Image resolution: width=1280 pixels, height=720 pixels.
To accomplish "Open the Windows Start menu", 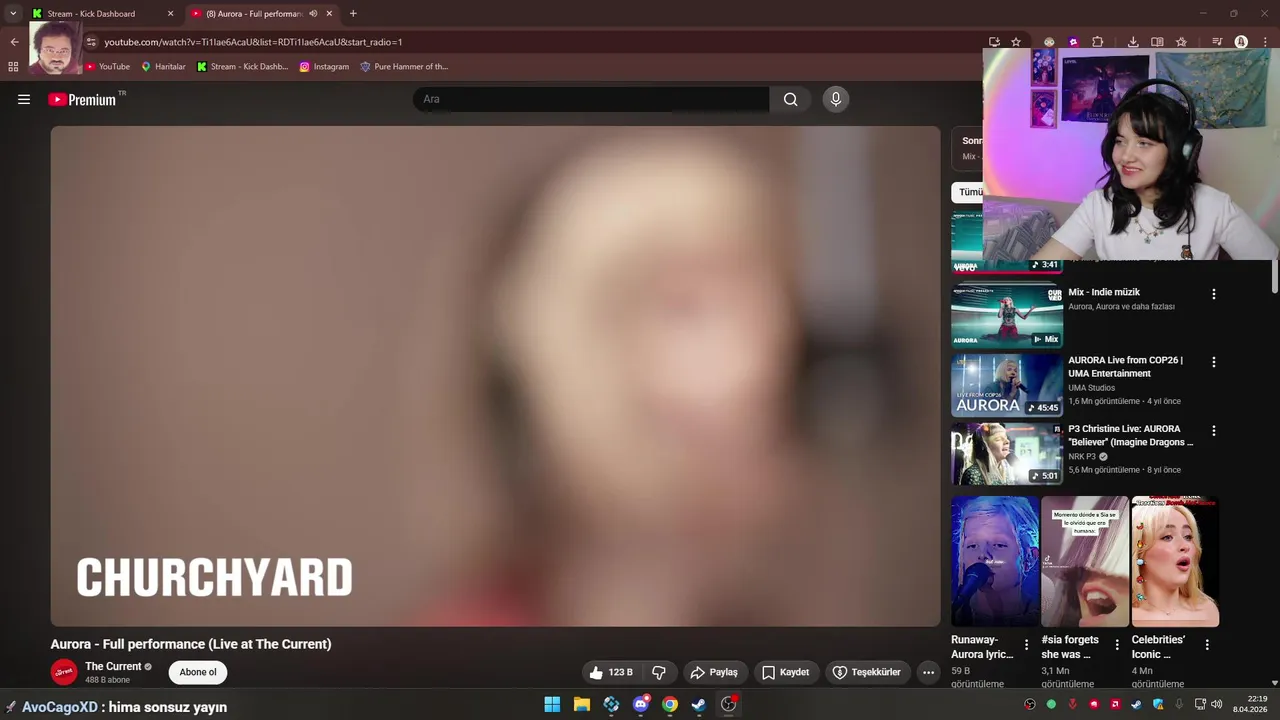I will click(552, 704).
